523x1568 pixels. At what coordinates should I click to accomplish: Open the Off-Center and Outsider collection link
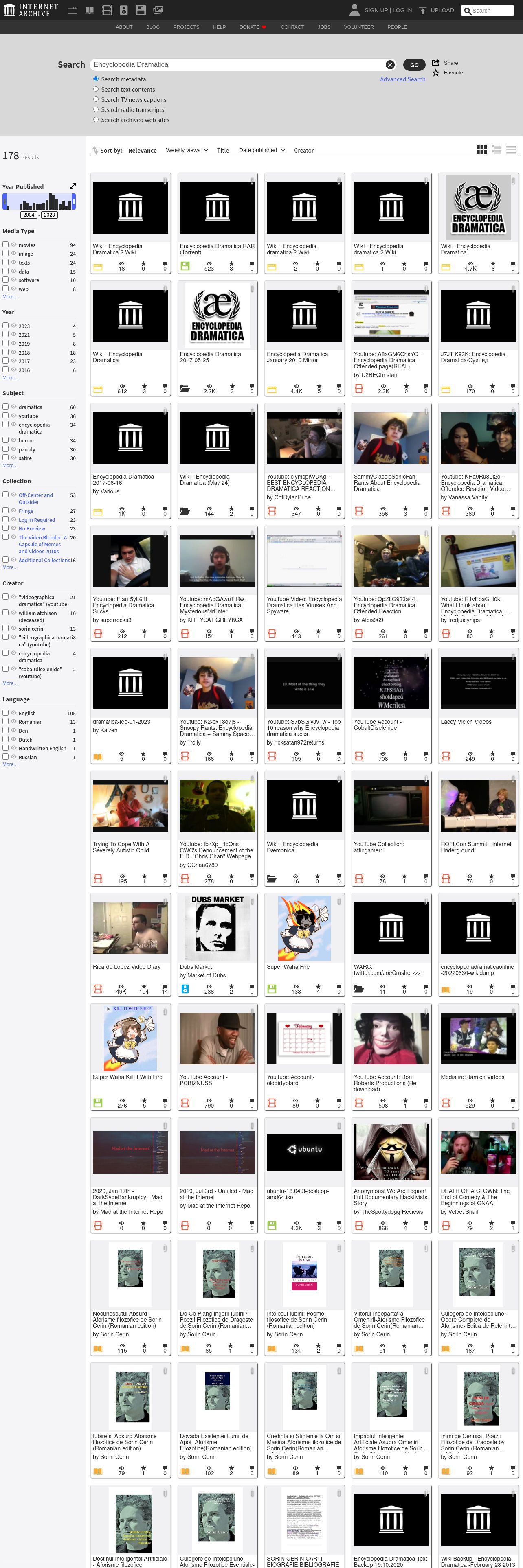(x=35, y=499)
